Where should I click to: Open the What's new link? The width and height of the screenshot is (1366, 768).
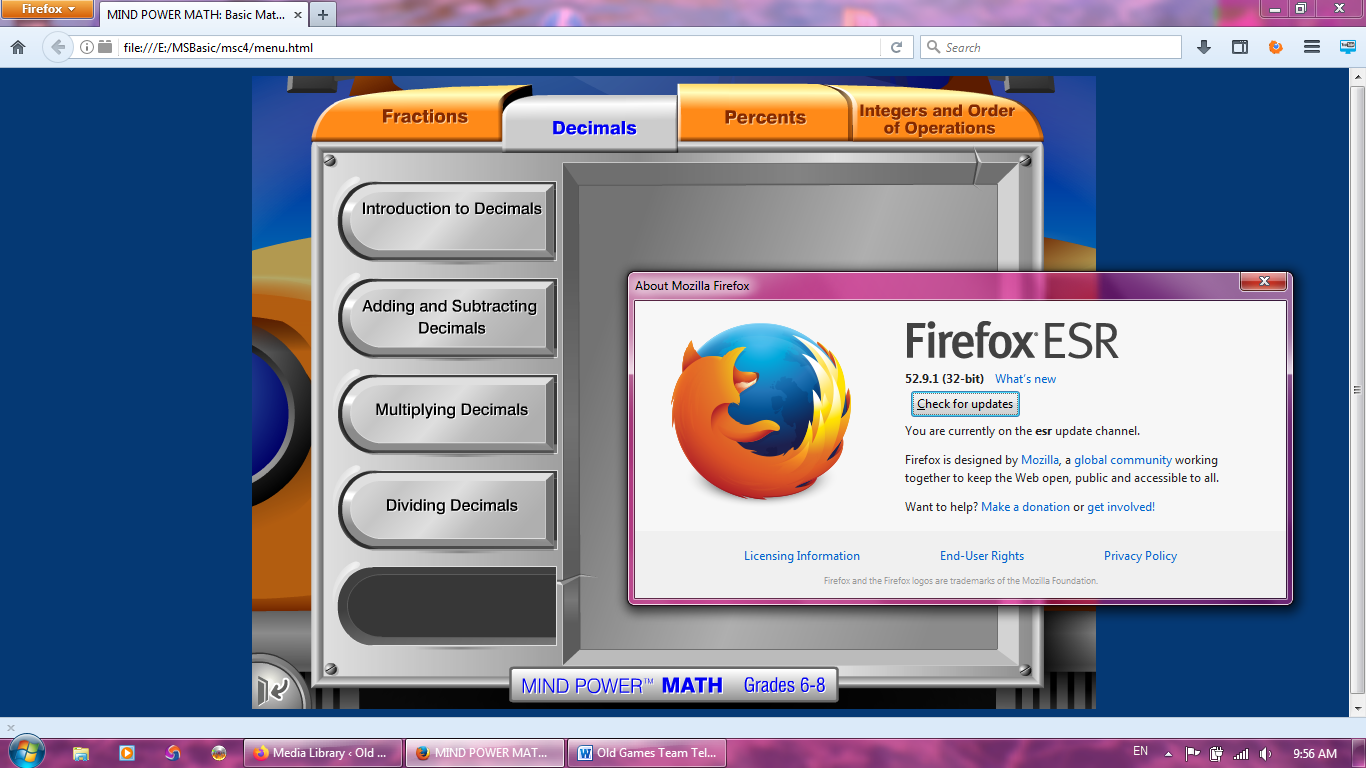[1025, 379]
